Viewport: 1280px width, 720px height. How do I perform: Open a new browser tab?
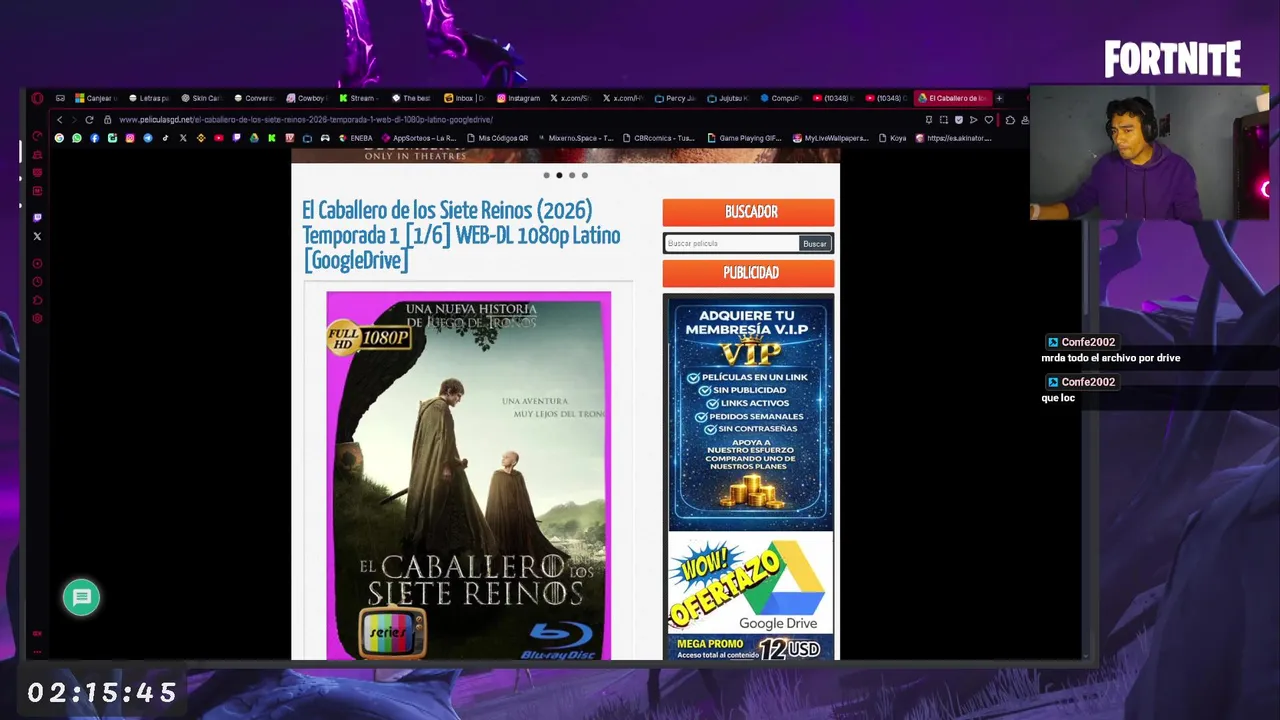[999, 98]
